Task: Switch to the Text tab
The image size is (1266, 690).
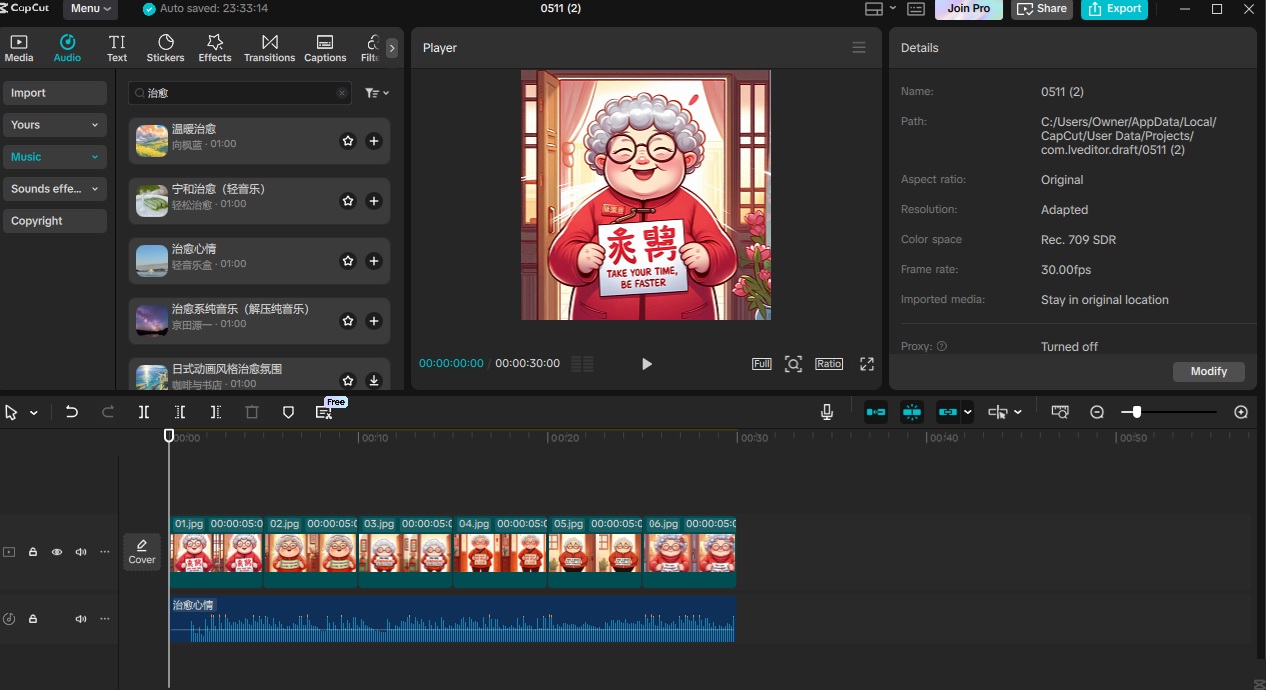Action: point(117,48)
